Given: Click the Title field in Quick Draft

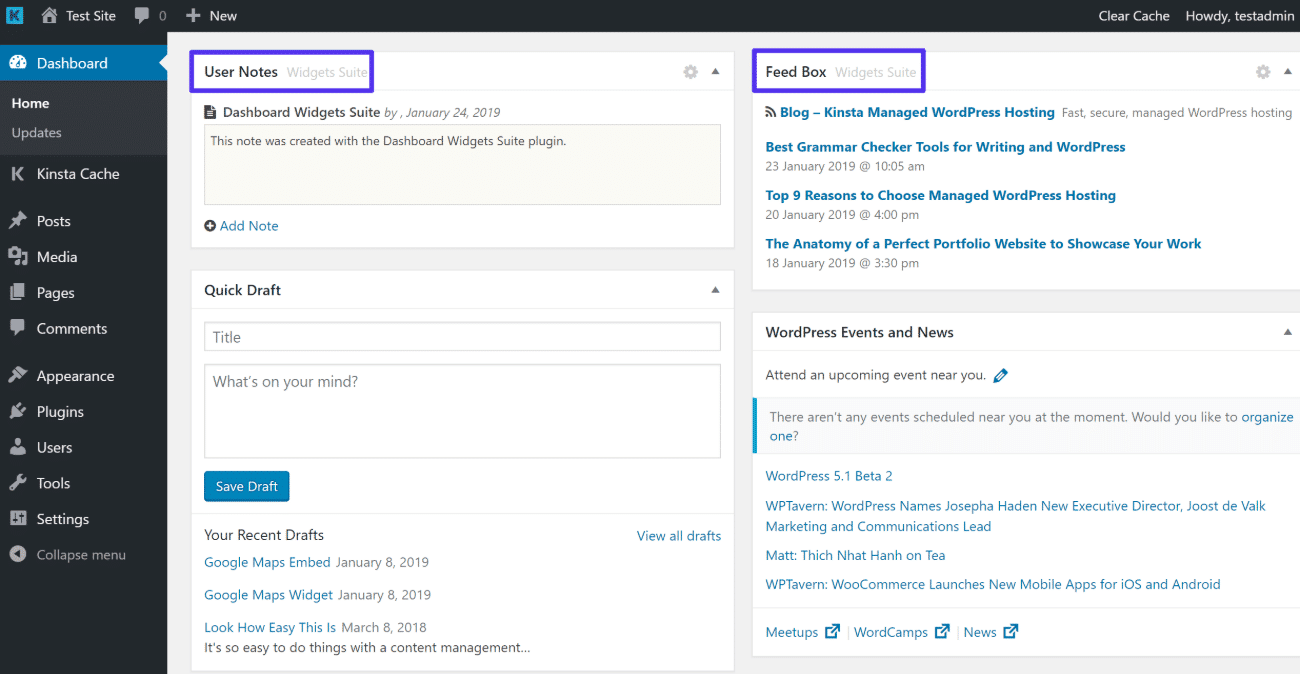Looking at the screenshot, I should point(462,336).
